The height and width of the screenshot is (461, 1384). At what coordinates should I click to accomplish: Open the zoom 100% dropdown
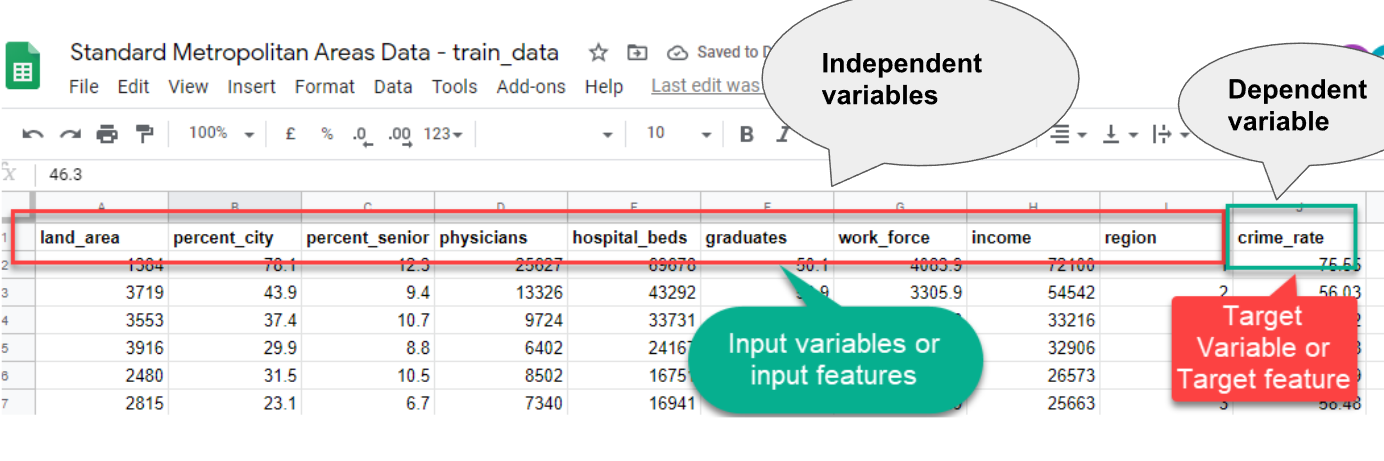(221, 133)
